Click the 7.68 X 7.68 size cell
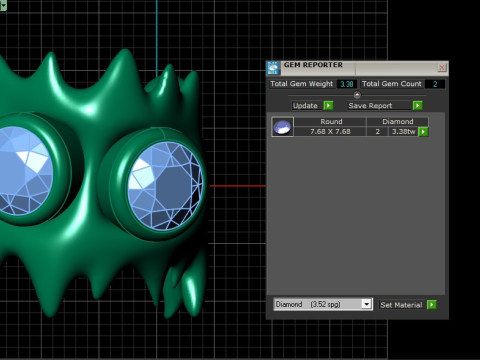Screen dimensions: 480x360 coord(330,132)
